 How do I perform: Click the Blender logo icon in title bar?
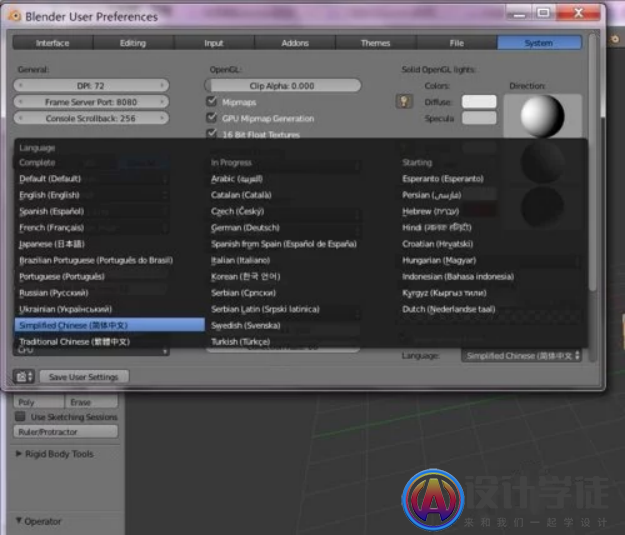coord(14,16)
